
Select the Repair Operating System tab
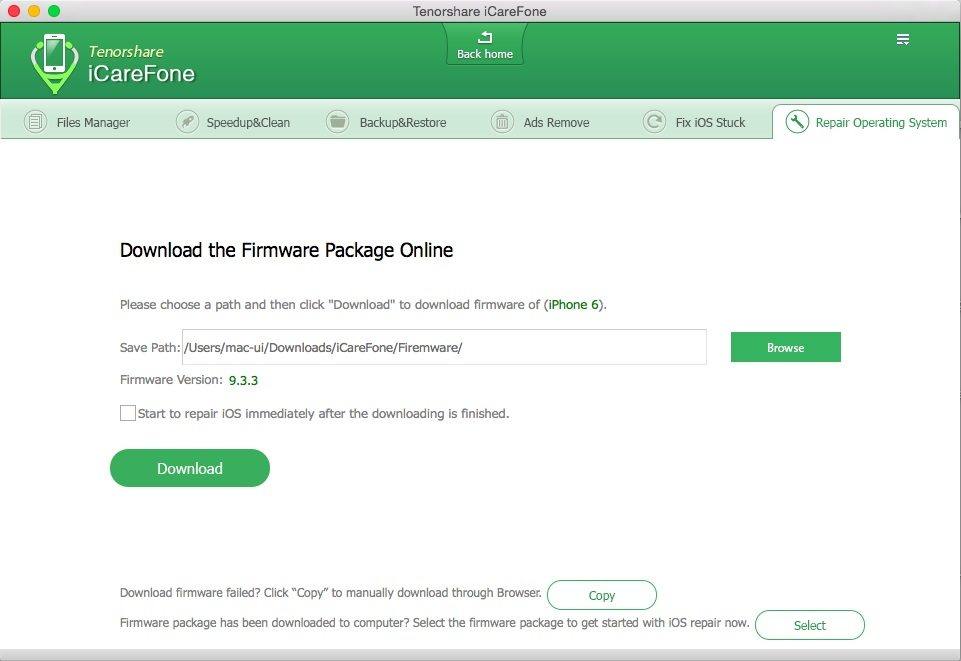pyautogui.click(x=865, y=122)
